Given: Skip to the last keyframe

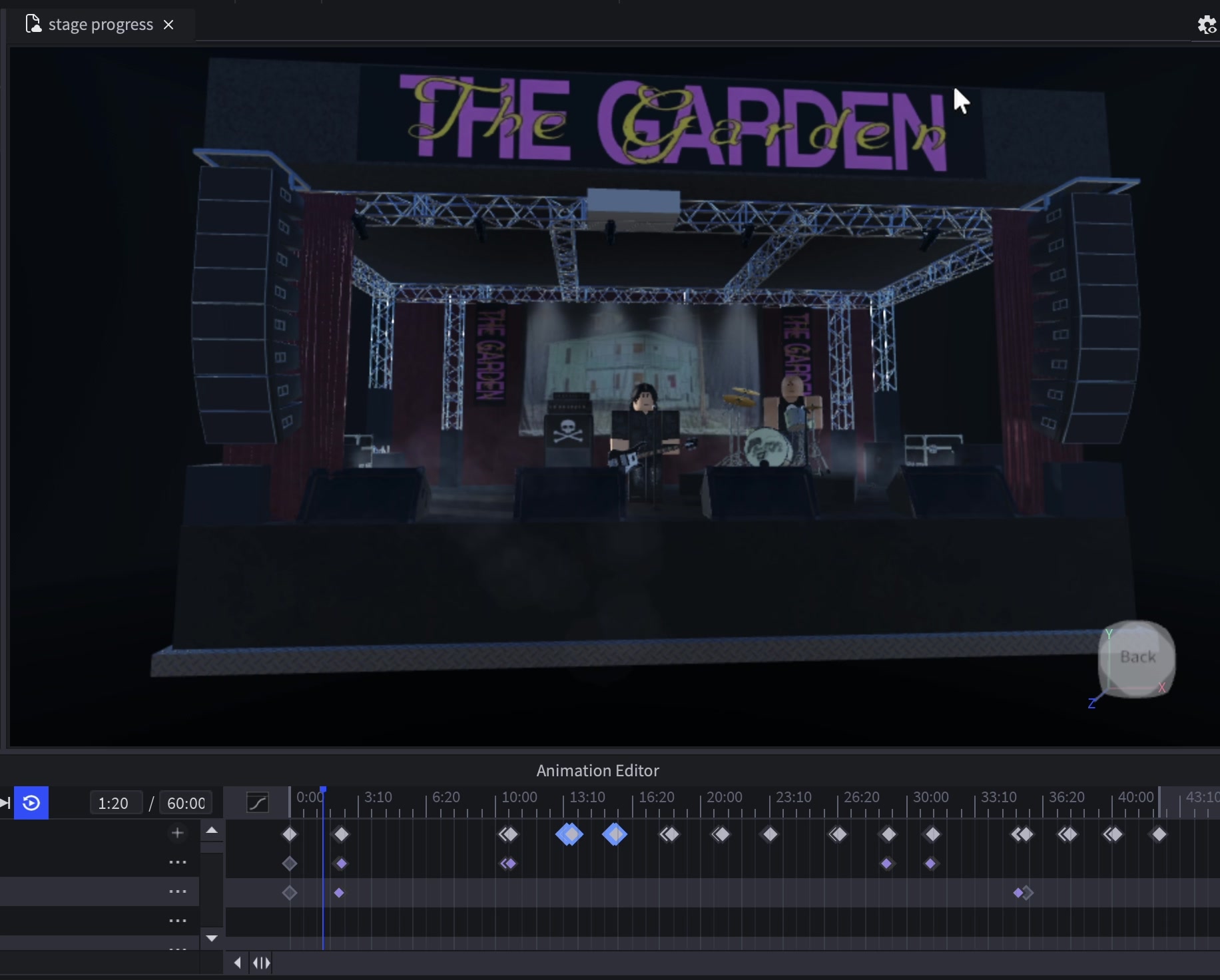Looking at the screenshot, I should point(5,803).
